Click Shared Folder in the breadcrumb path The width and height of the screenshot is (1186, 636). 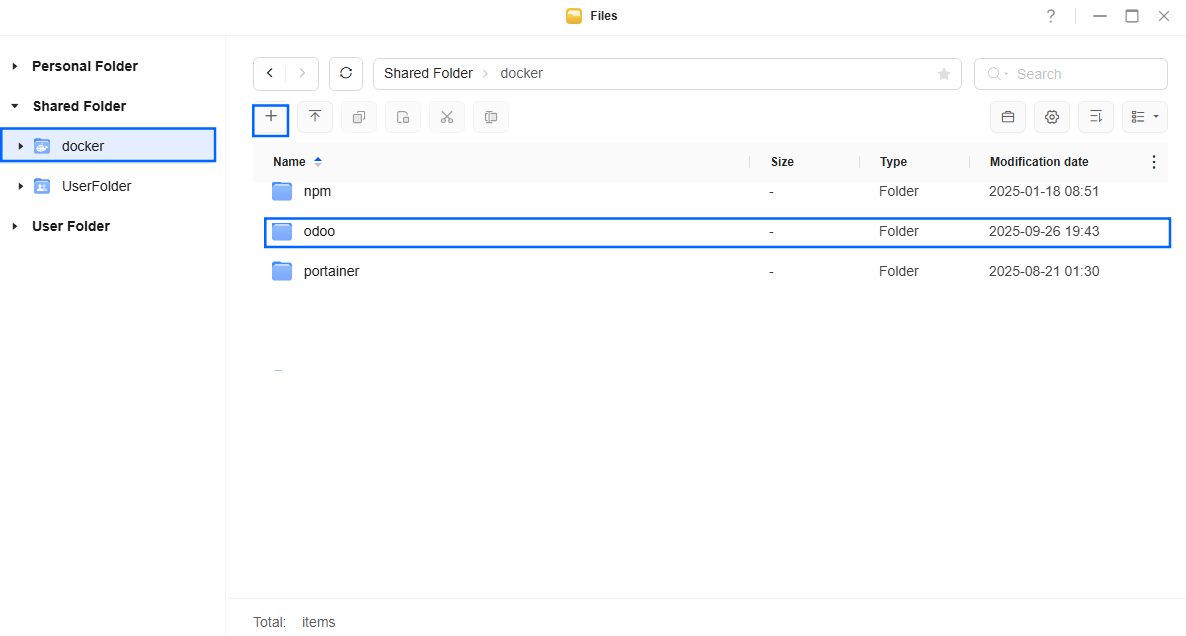[428, 73]
